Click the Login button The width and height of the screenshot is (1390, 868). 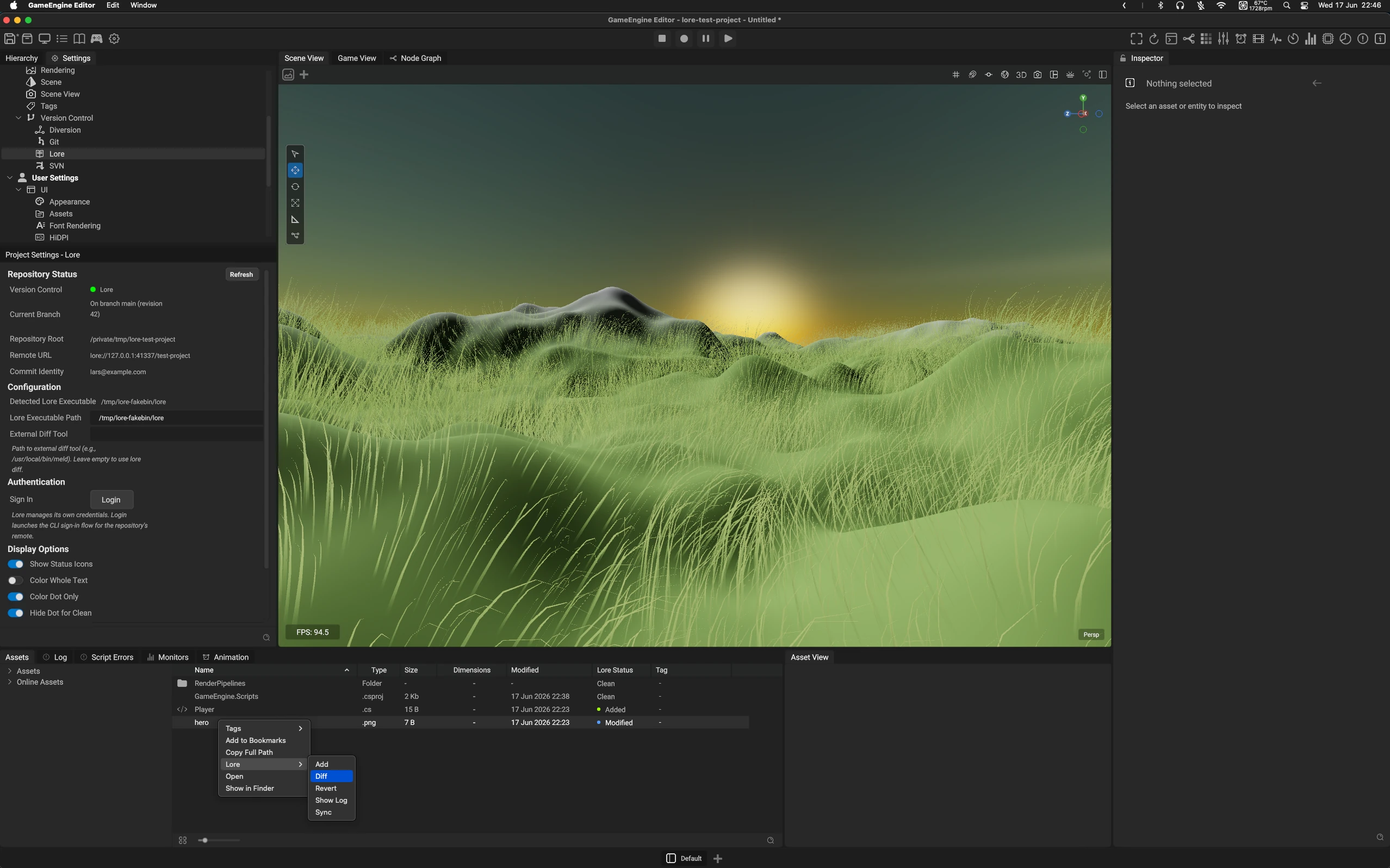[111, 499]
